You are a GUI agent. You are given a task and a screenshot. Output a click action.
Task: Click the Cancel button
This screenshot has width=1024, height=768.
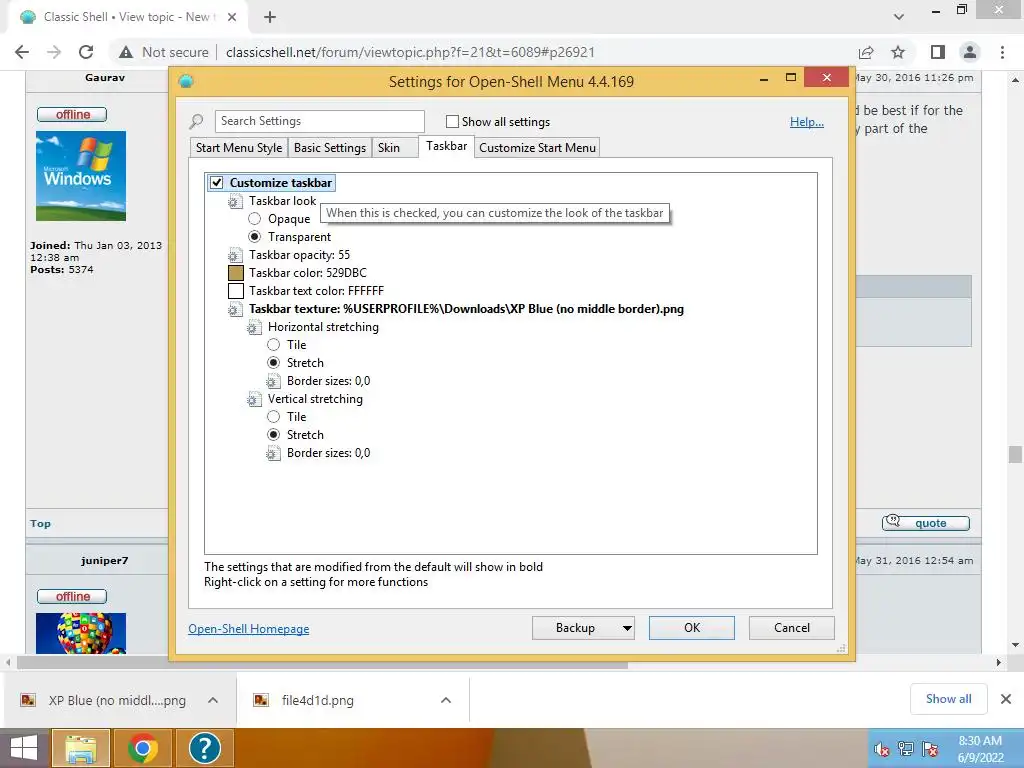point(792,628)
